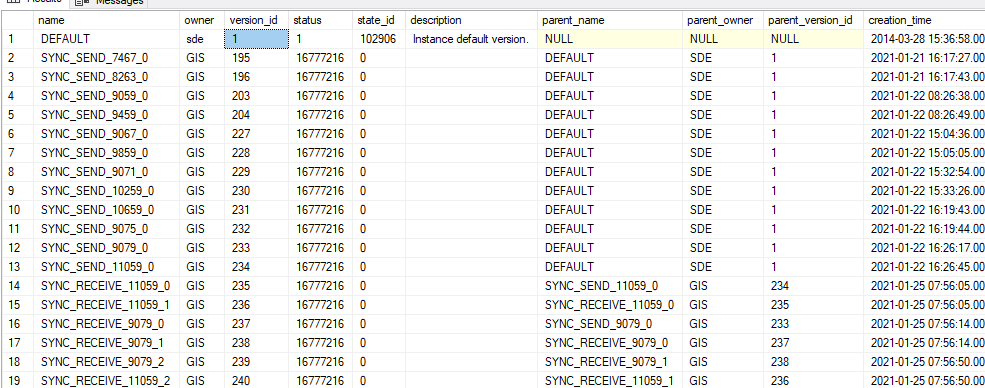This screenshot has height=388, width=985.
Task: Select SYNC_RECEIVE_9079_2 in the name column
Action: tap(106, 361)
